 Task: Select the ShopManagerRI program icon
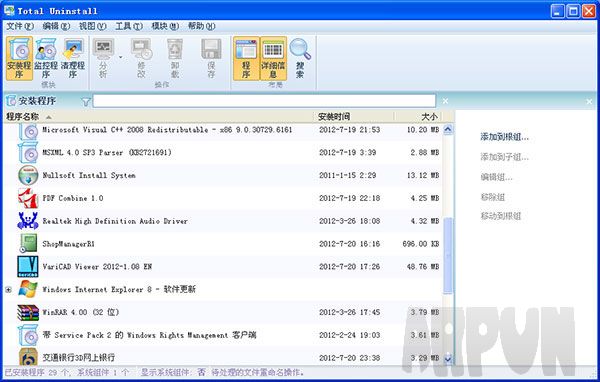28,244
